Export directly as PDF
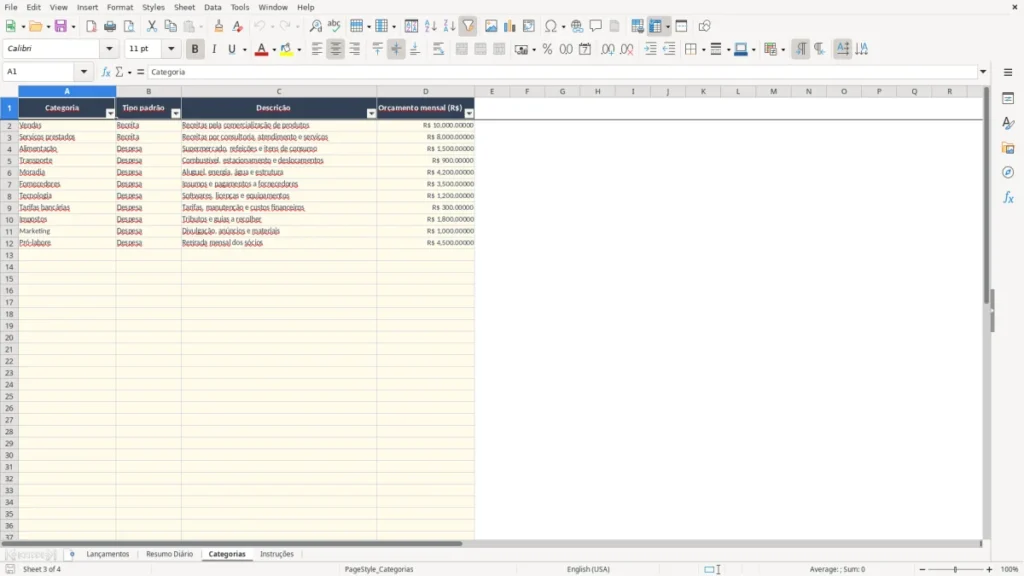Screen dimensions: 1024x576 pos(91,26)
